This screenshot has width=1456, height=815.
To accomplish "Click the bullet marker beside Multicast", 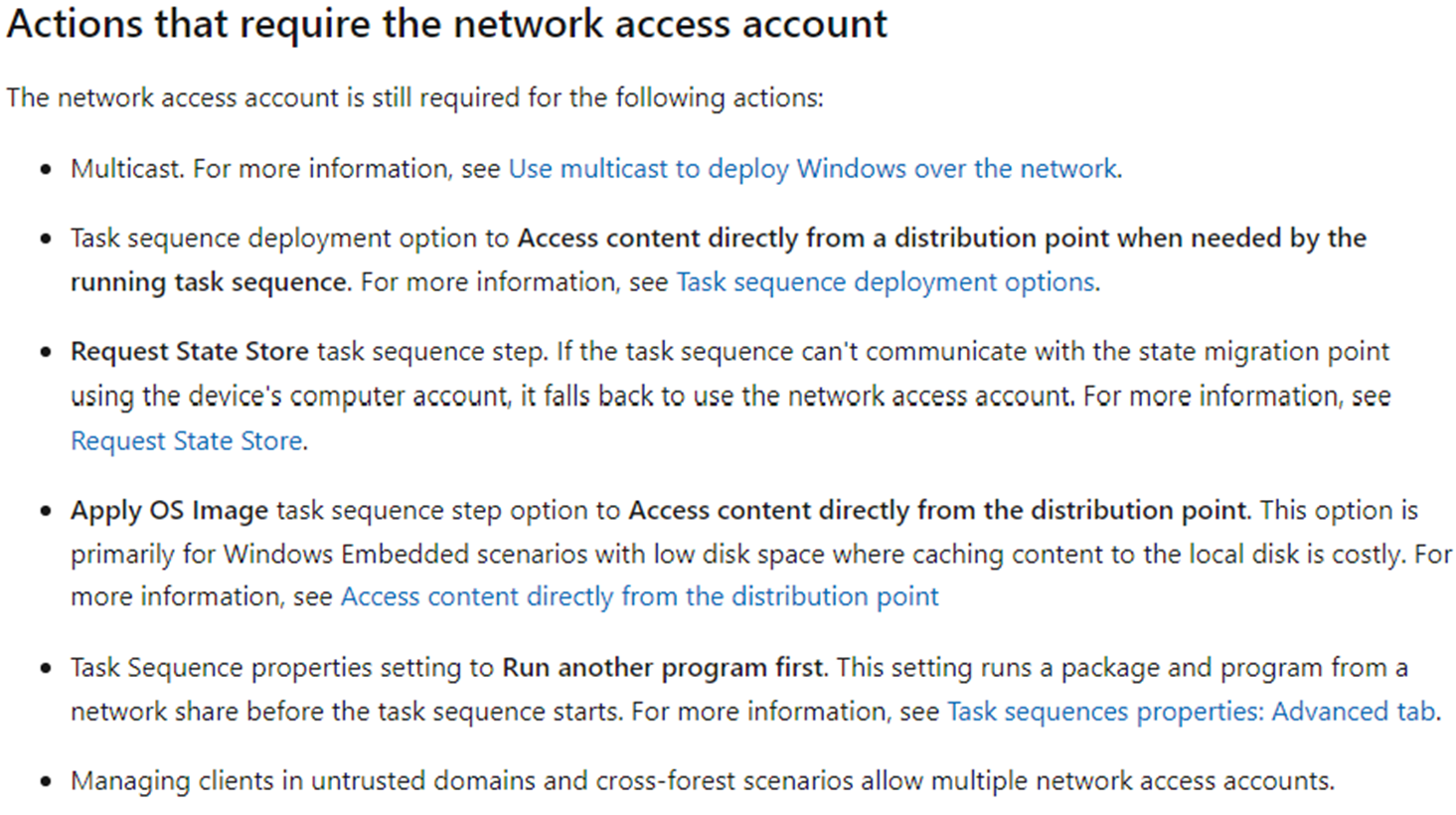I will [x=46, y=170].
